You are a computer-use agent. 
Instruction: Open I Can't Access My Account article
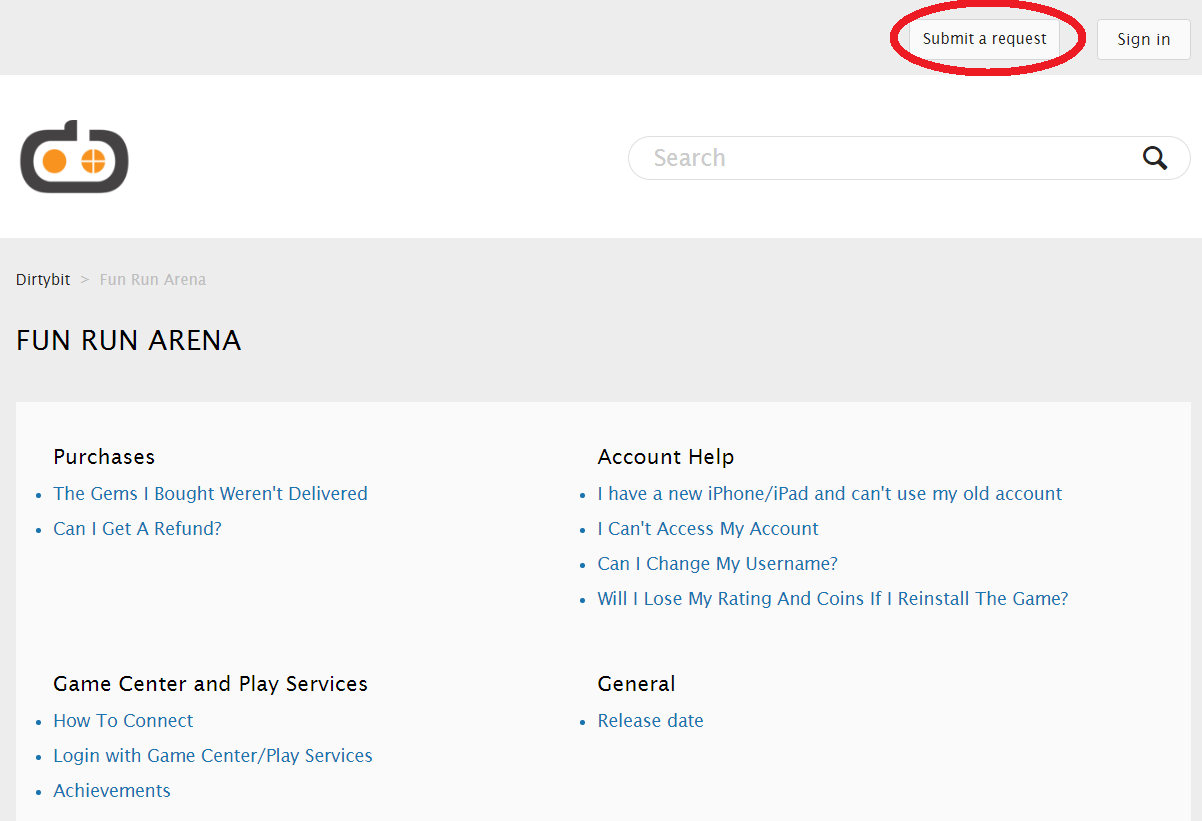[x=708, y=529]
